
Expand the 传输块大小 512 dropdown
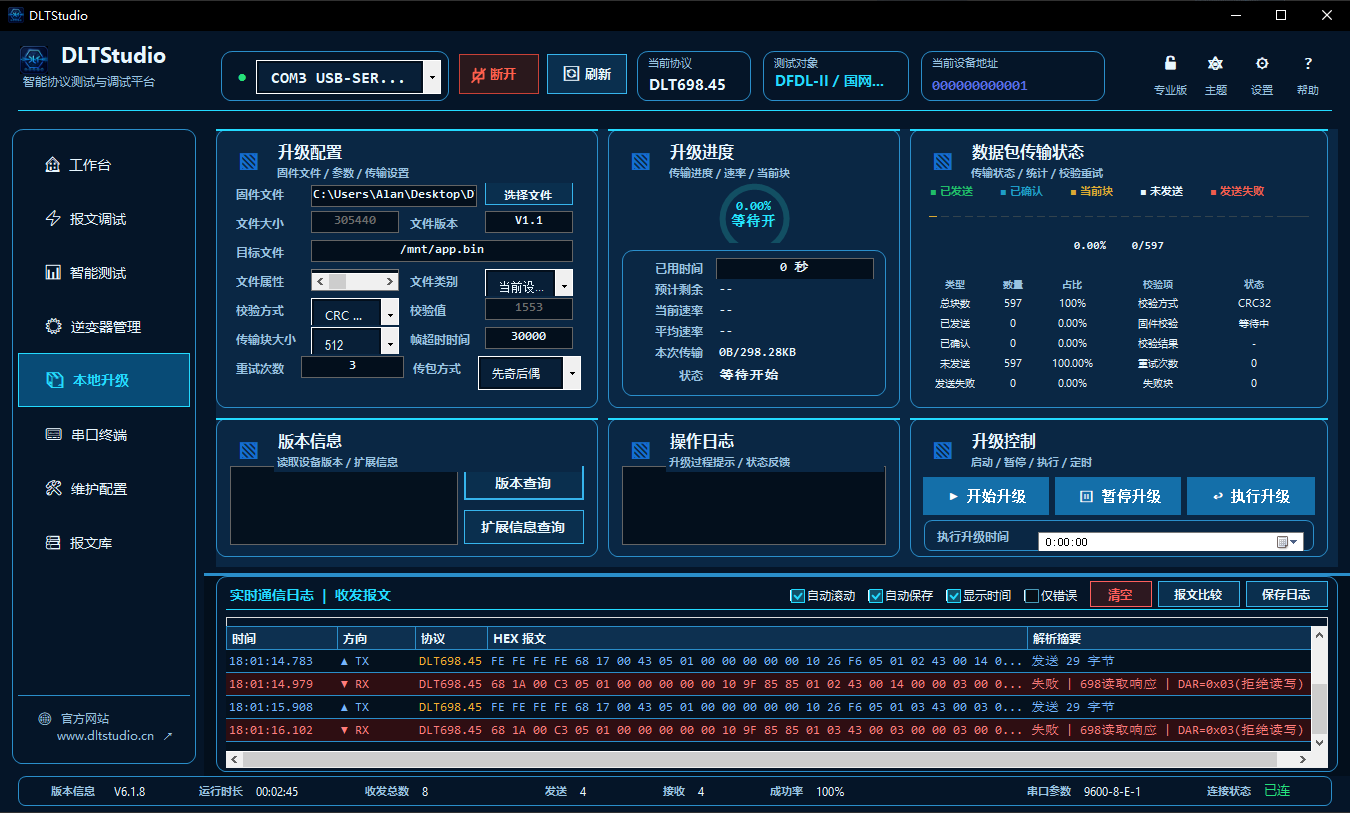pos(389,342)
